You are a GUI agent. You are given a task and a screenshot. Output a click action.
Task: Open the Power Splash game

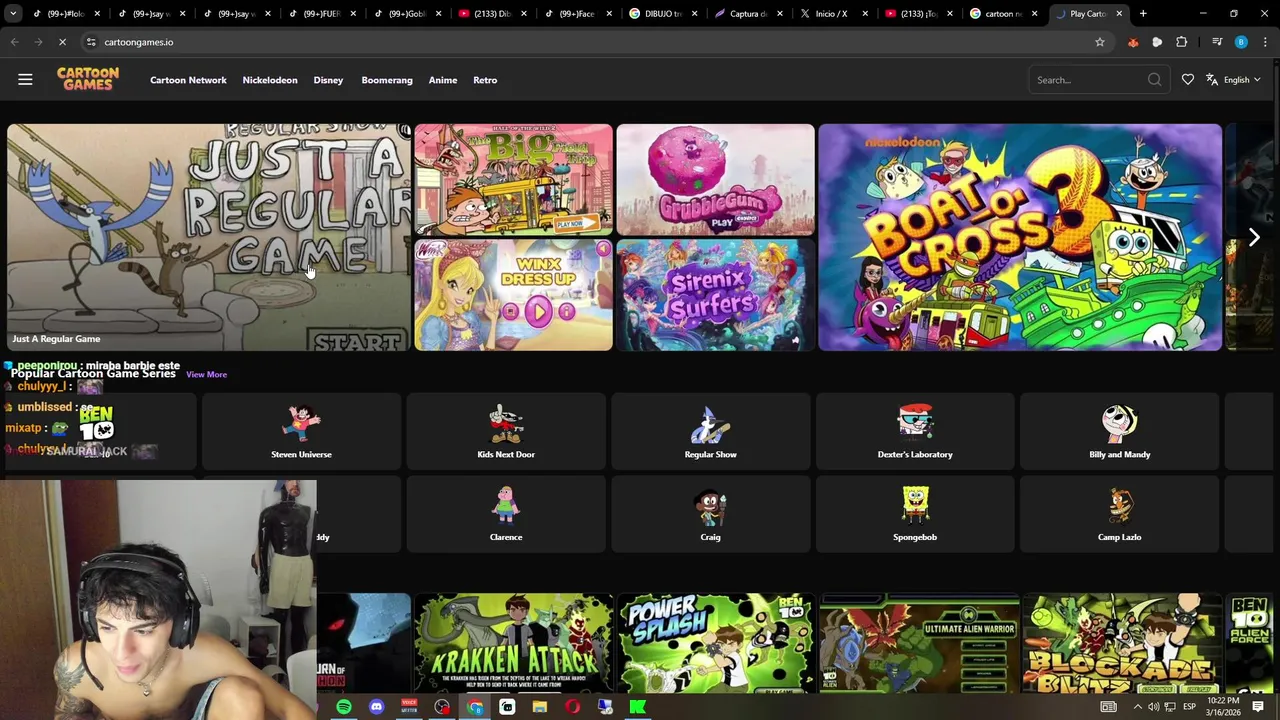pyautogui.click(x=715, y=642)
